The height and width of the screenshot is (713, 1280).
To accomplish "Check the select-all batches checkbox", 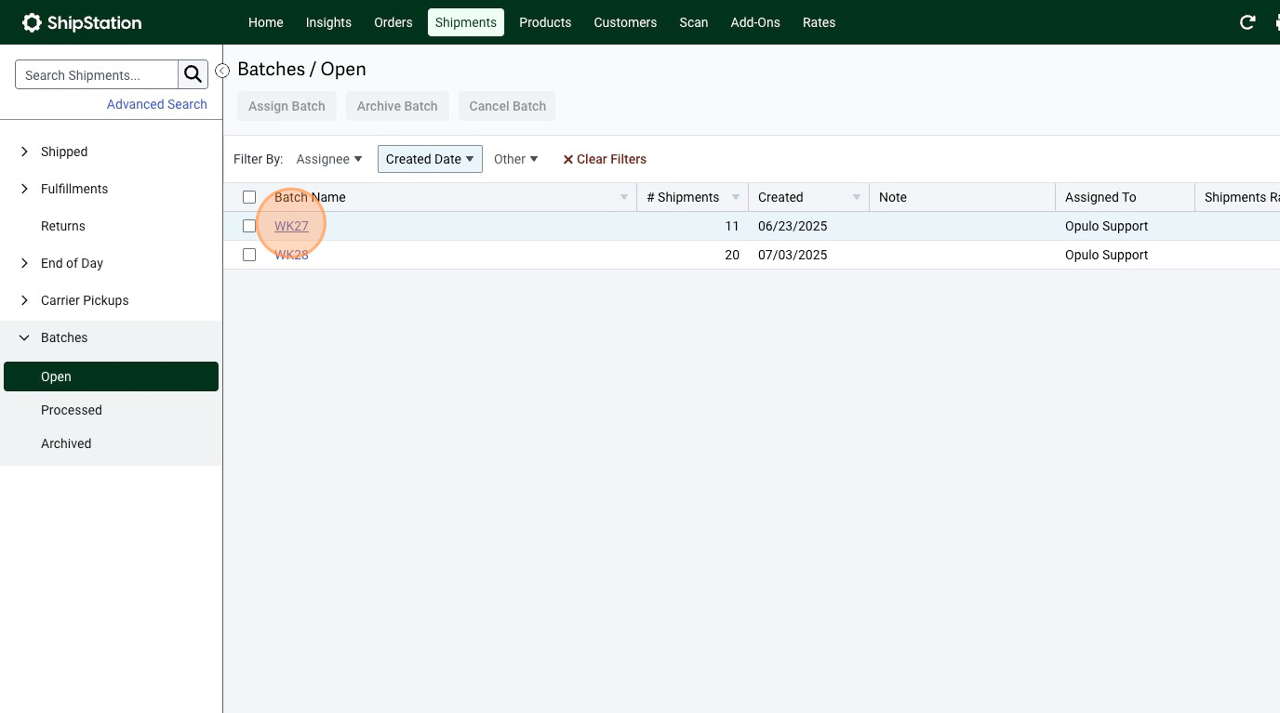I will (x=249, y=198).
